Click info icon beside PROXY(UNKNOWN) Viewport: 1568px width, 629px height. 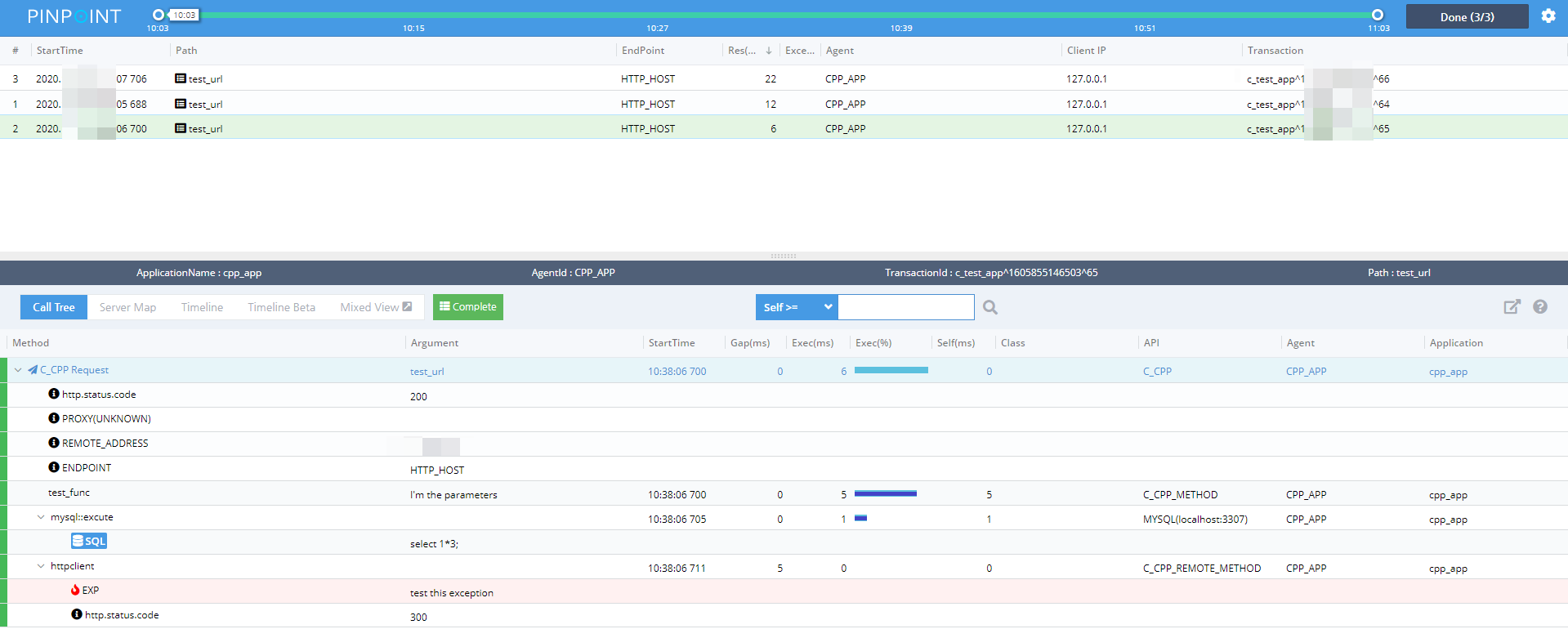click(54, 418)
